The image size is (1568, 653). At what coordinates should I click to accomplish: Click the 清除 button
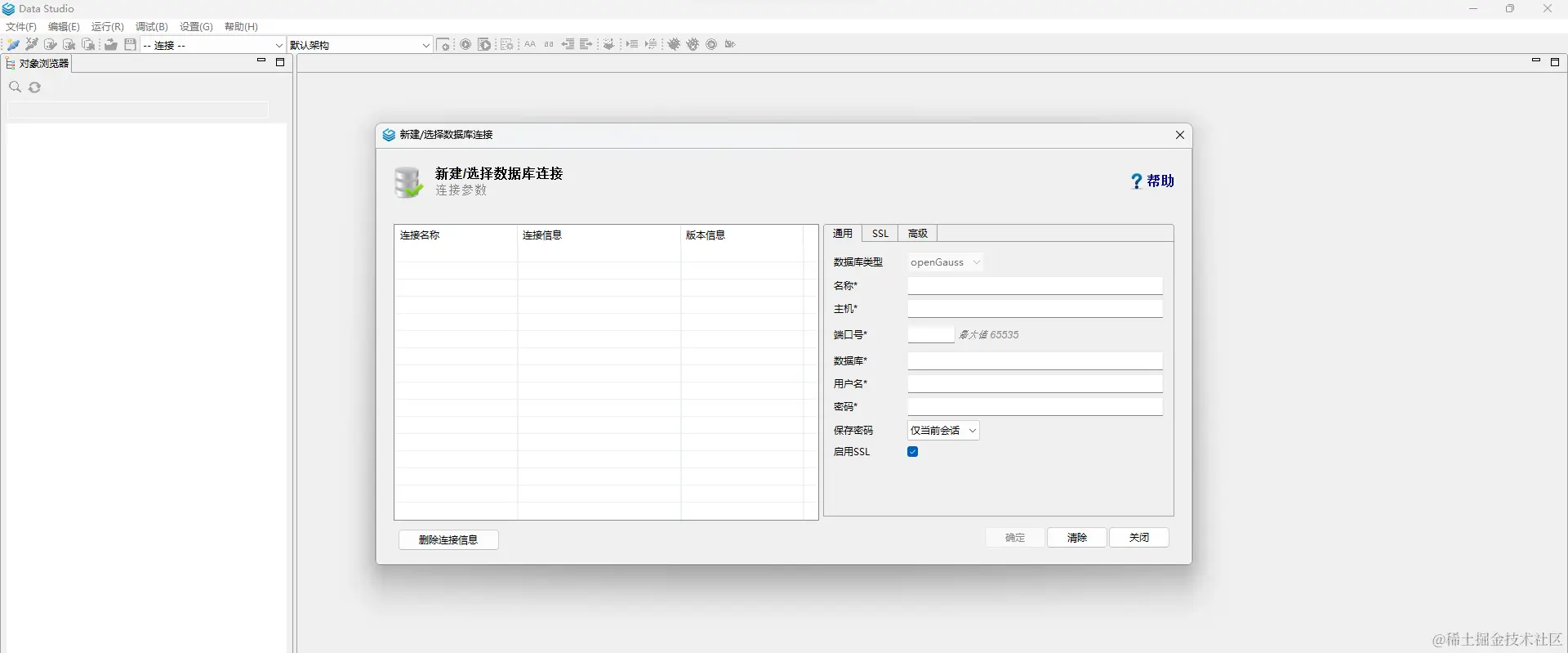pyautogui.click(x=1077, y=538)
